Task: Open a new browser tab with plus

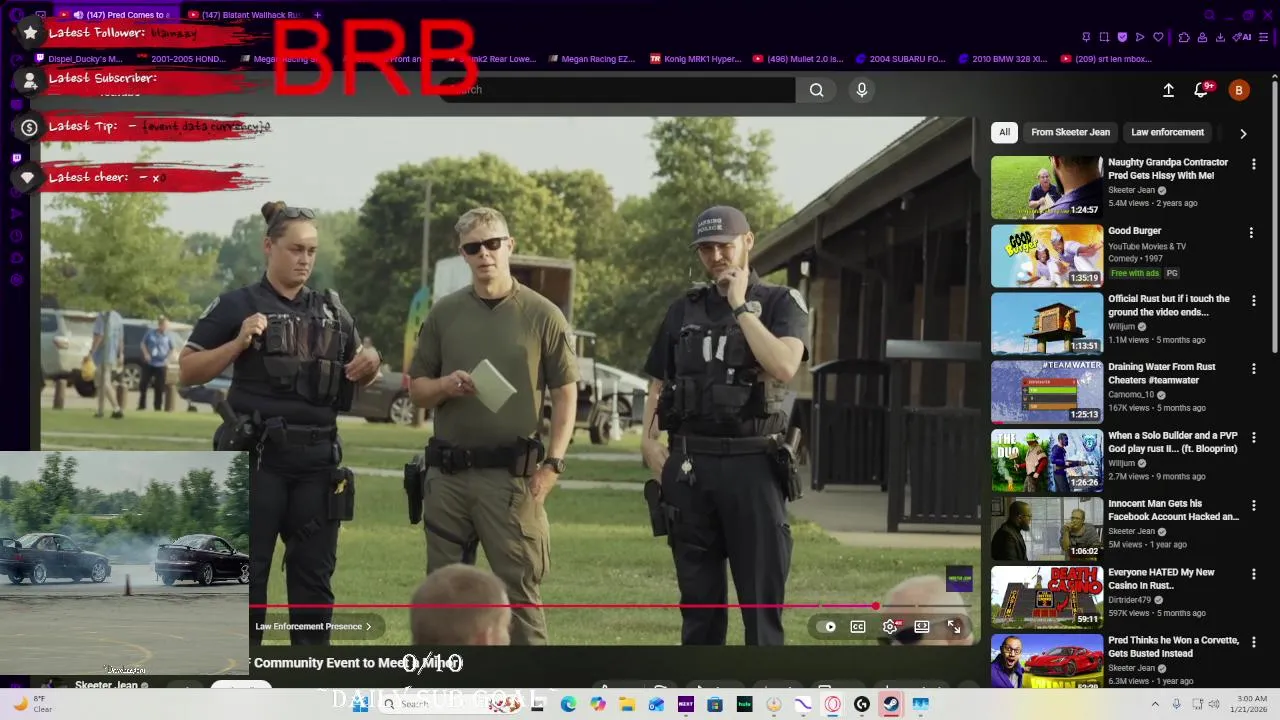Action: click(318, 15)
